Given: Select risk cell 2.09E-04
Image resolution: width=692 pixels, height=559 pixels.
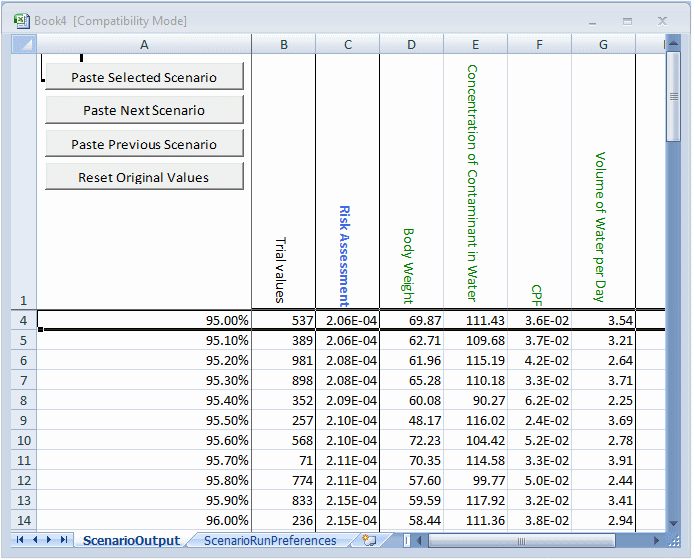Looking at the screenshot, I should click(347, 400).
